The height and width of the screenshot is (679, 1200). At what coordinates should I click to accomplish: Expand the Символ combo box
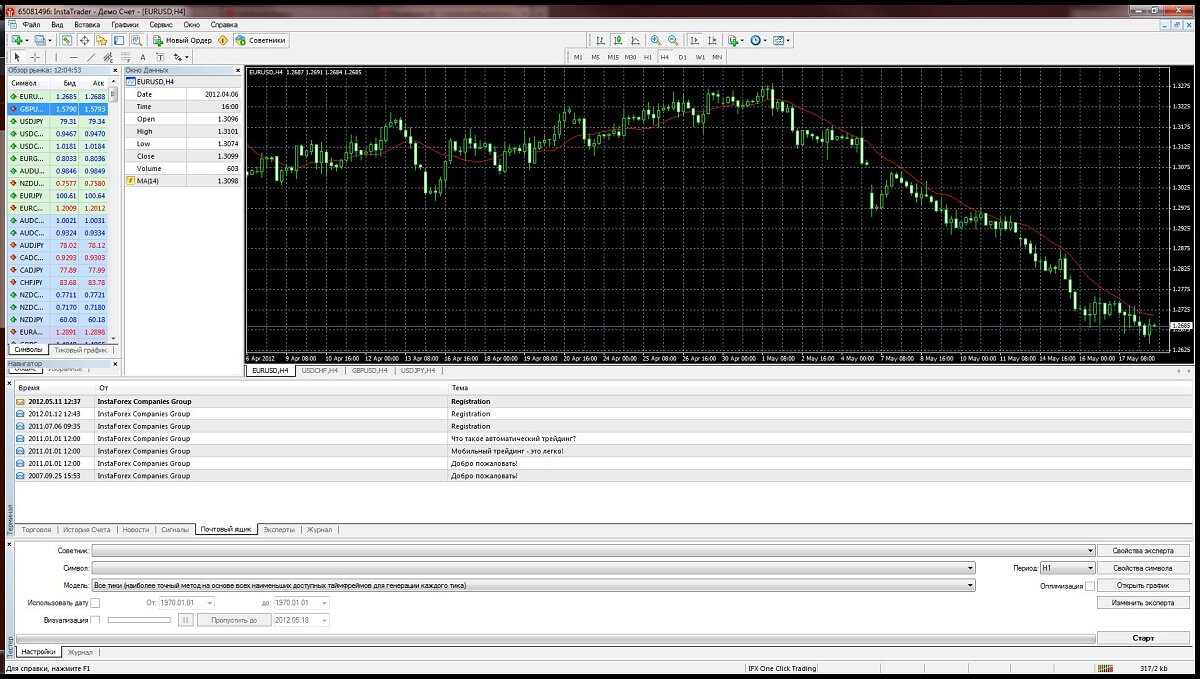(x=970, y=568)
